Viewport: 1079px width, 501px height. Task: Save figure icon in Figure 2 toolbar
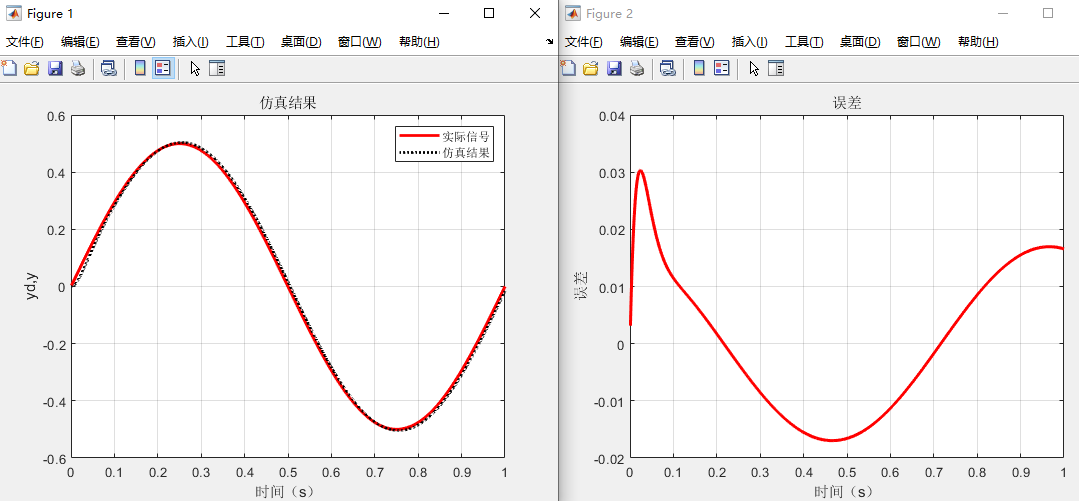[x=614, y=68]
